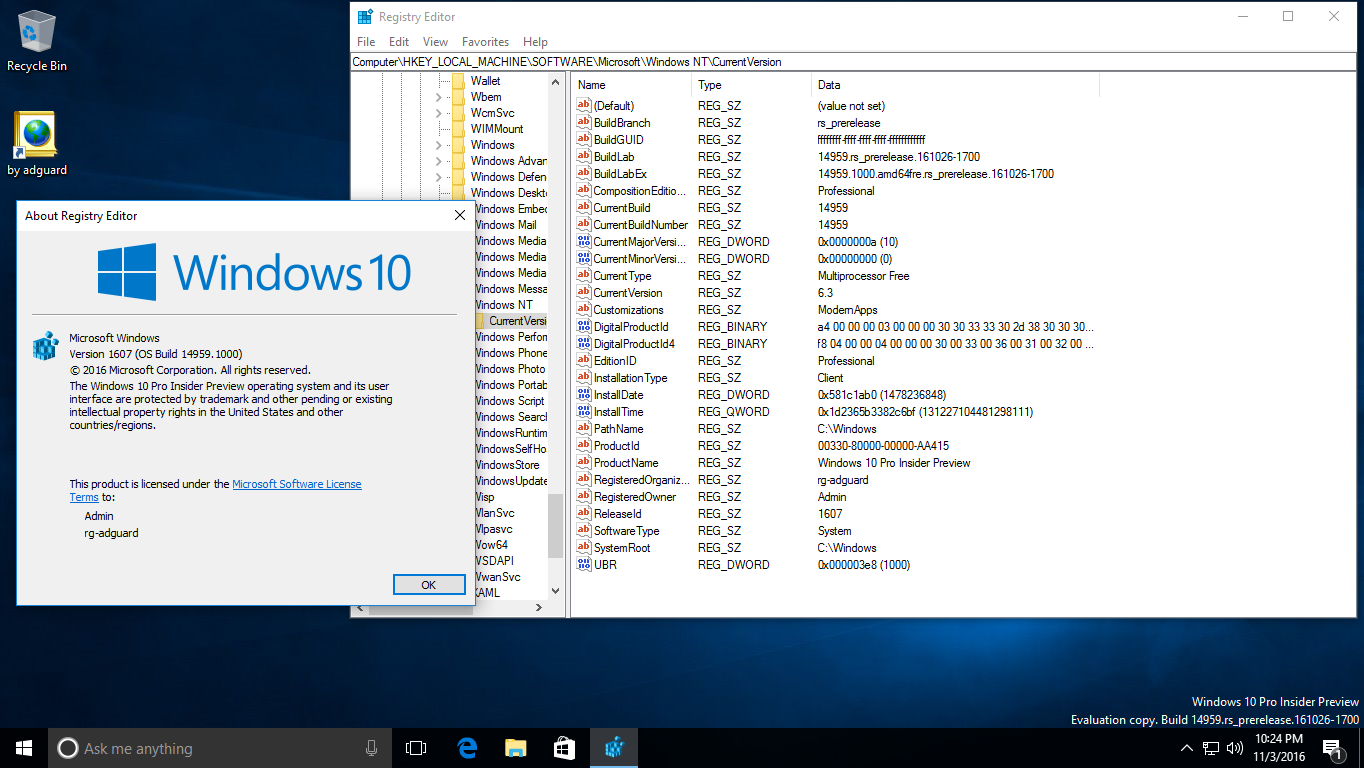The image size is (1364, 768).
Task: Click OK in About Registry Editor dialog
Action: click(x=429, y=585)
